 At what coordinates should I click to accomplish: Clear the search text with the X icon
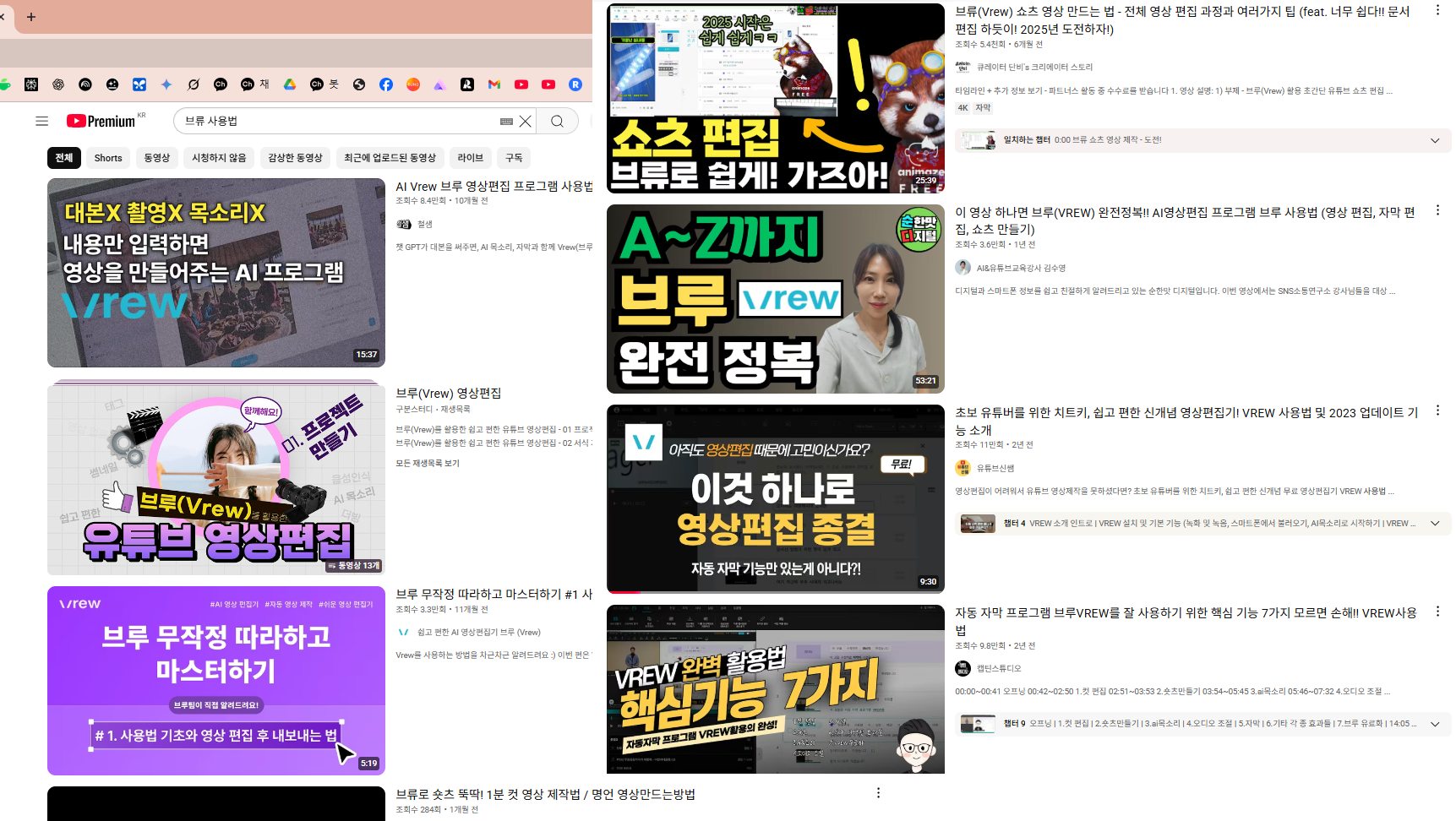click(x=526, y=121)
